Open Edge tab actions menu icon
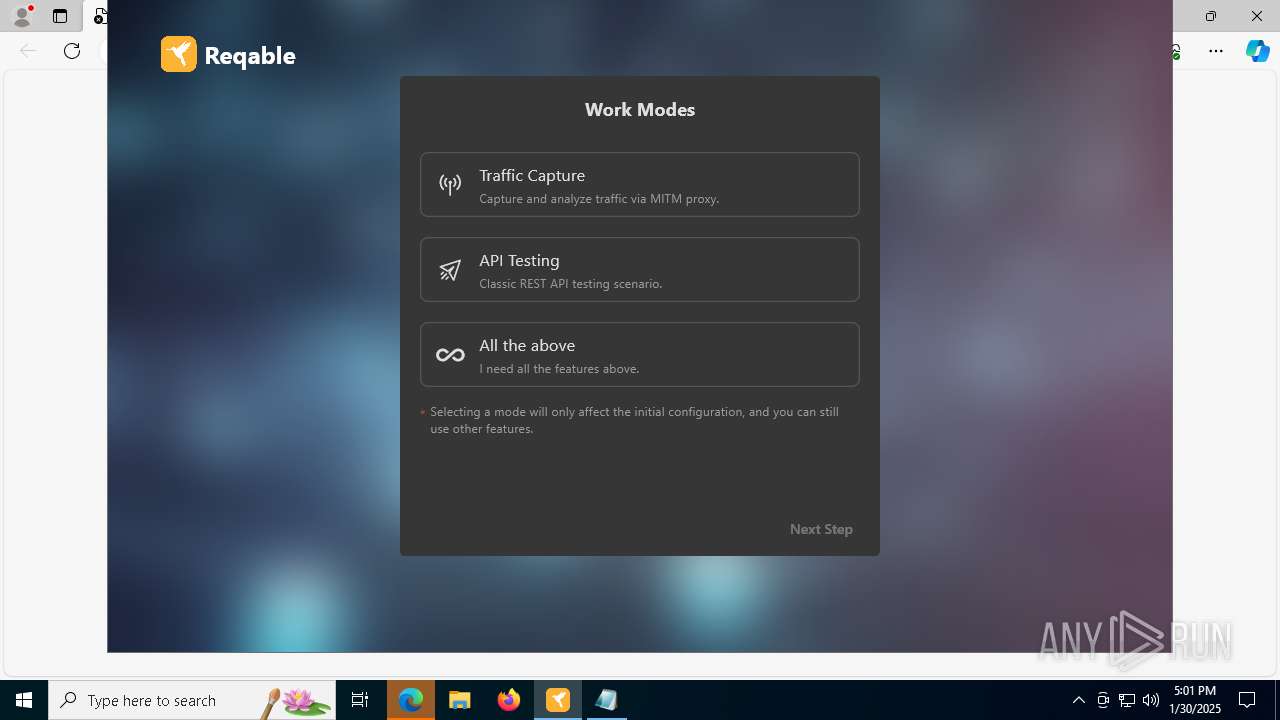Viewport: 1280px width, 720px height. pyautogui.click(x=60, y=16)
